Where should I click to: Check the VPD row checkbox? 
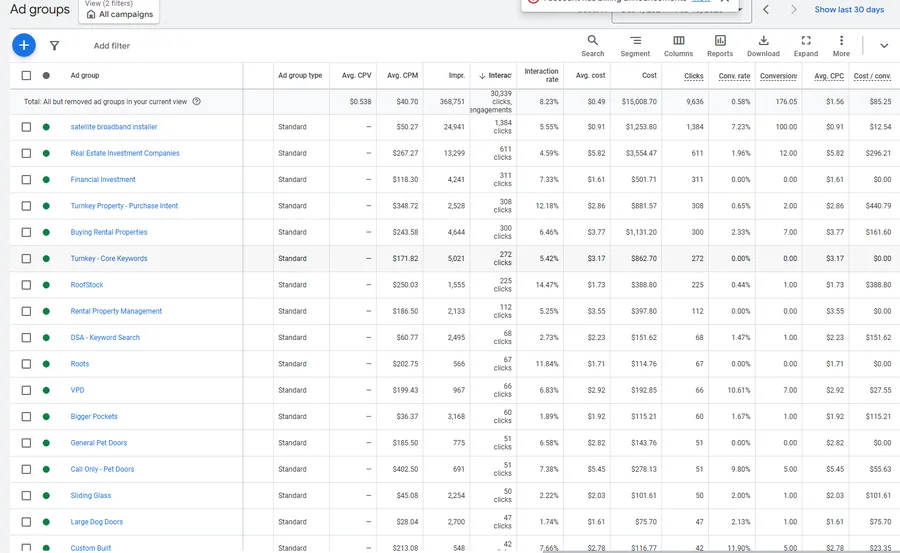pyautogui.click(x=26, y=390)
